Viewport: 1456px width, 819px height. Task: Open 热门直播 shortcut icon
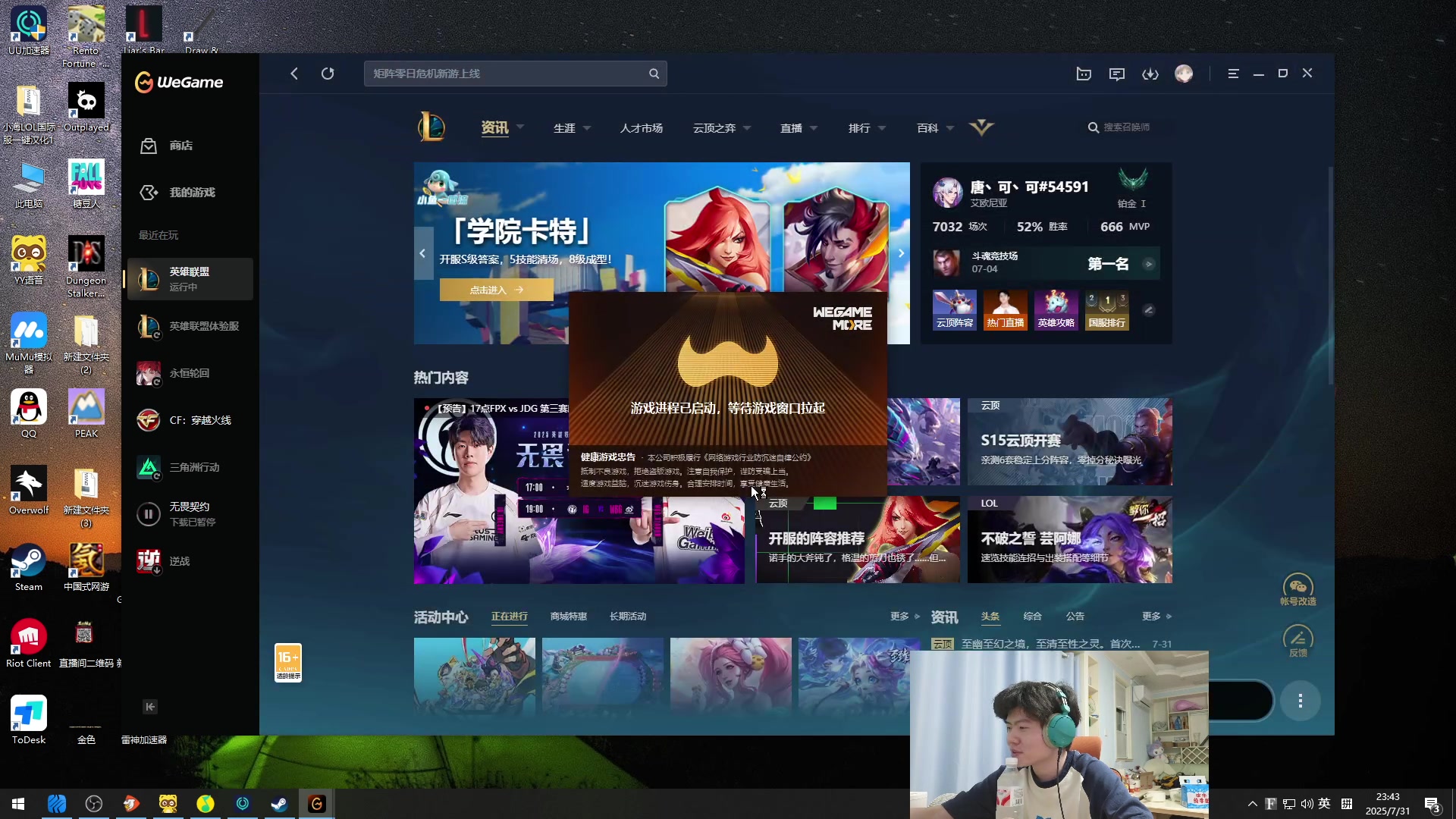(1005, 310)
